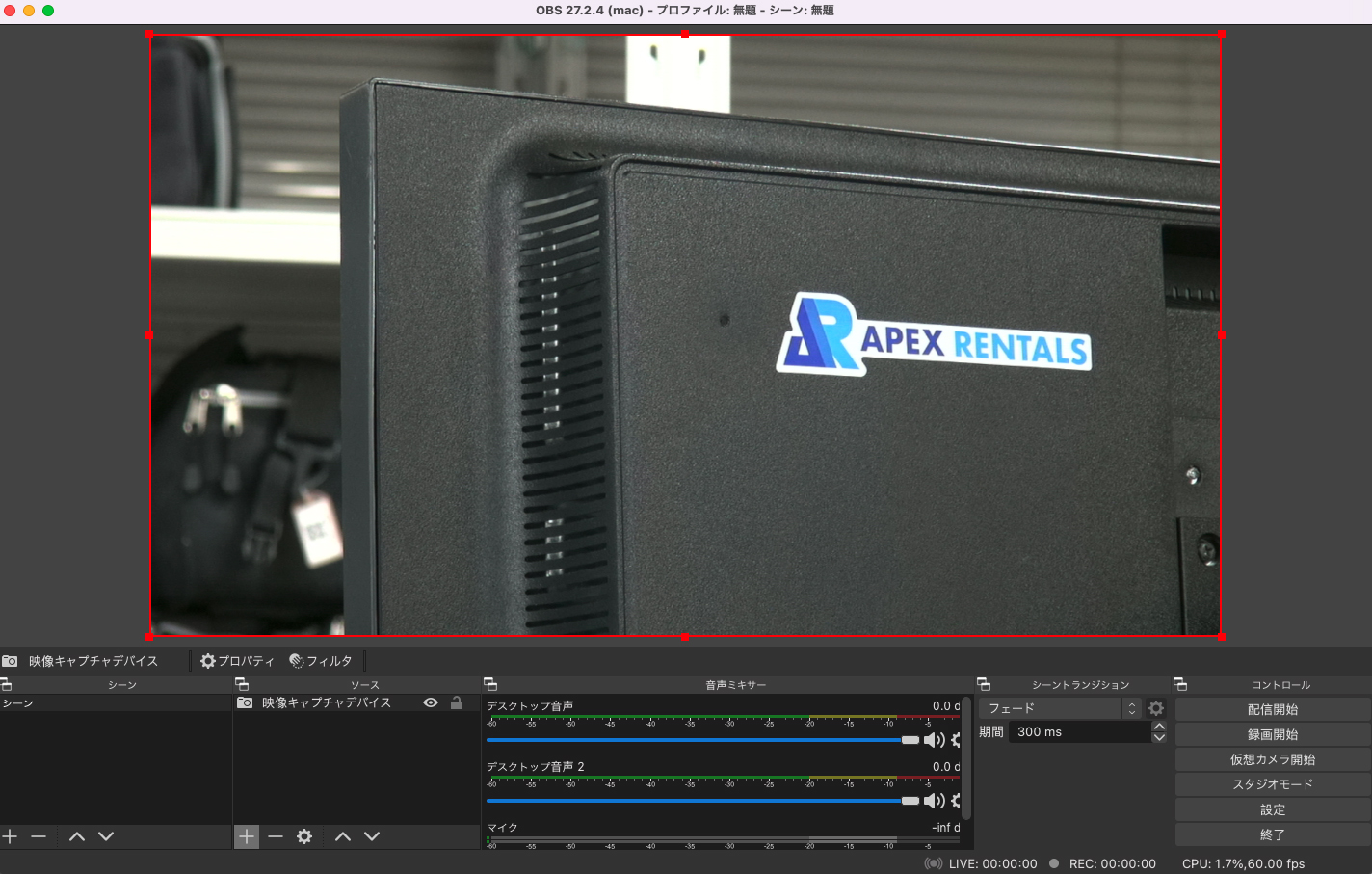Open source properties gear in Sources panel
The height and width of the screenshot is (874, 1372).
(304, 836)
